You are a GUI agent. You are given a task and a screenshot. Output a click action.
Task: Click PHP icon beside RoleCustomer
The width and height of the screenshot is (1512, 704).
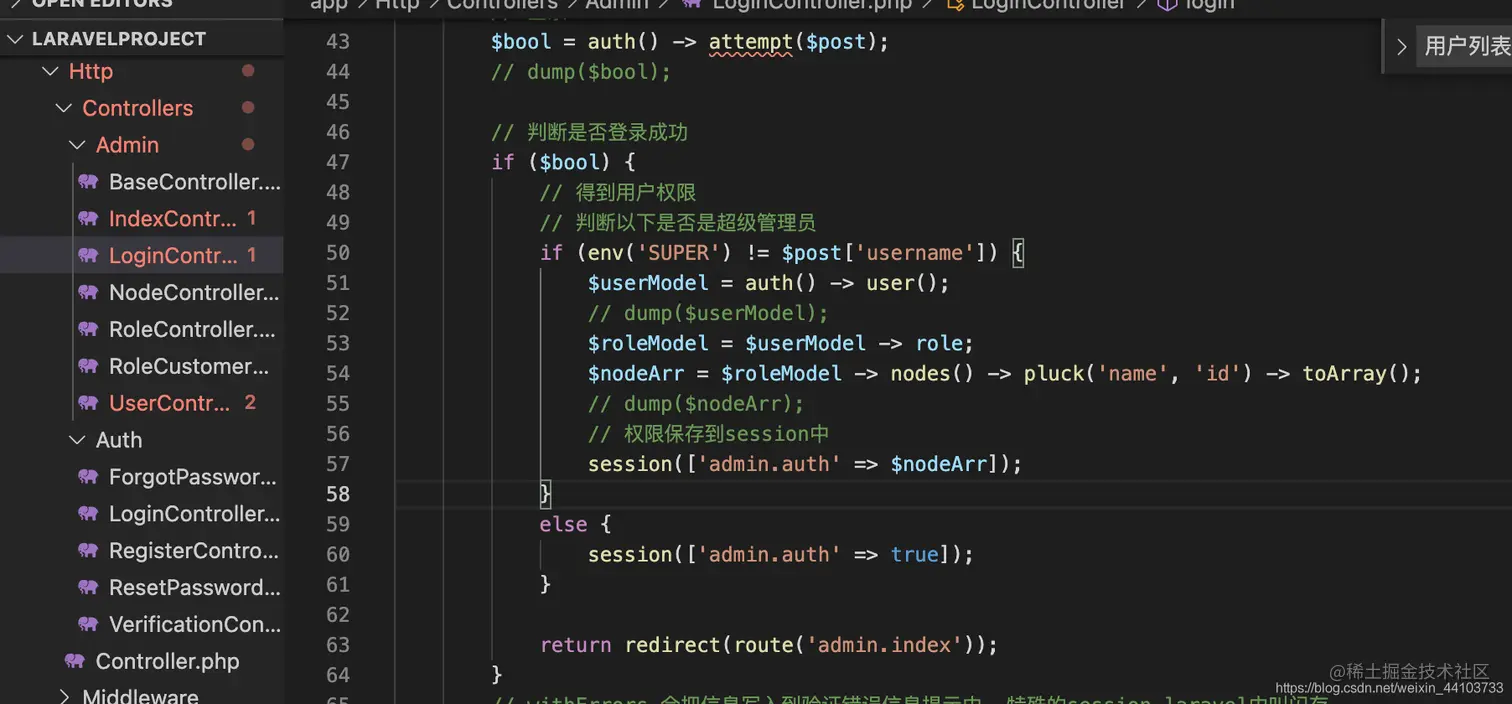pyautogui.click(x=88, y=367)
